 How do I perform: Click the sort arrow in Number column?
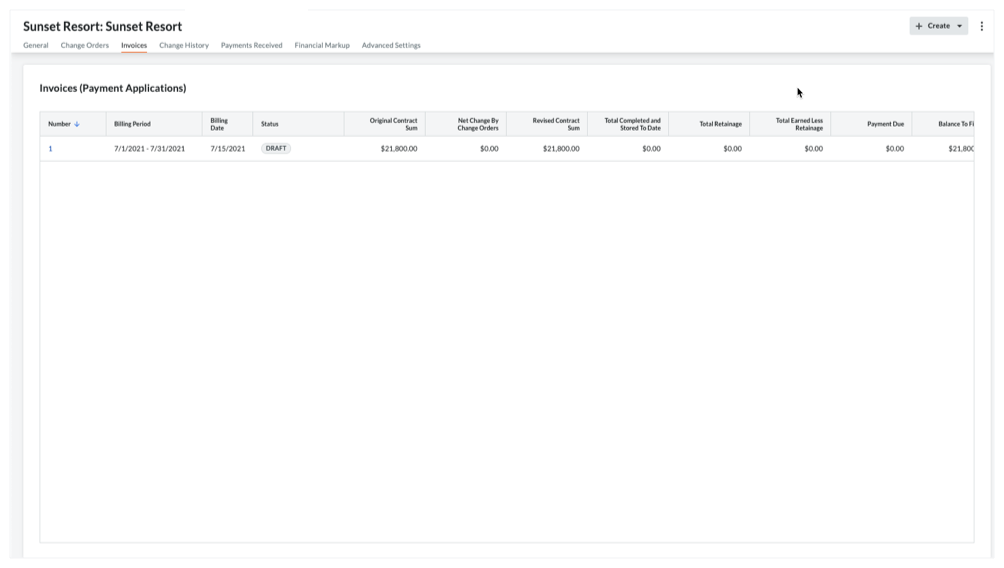click(77, 124)
